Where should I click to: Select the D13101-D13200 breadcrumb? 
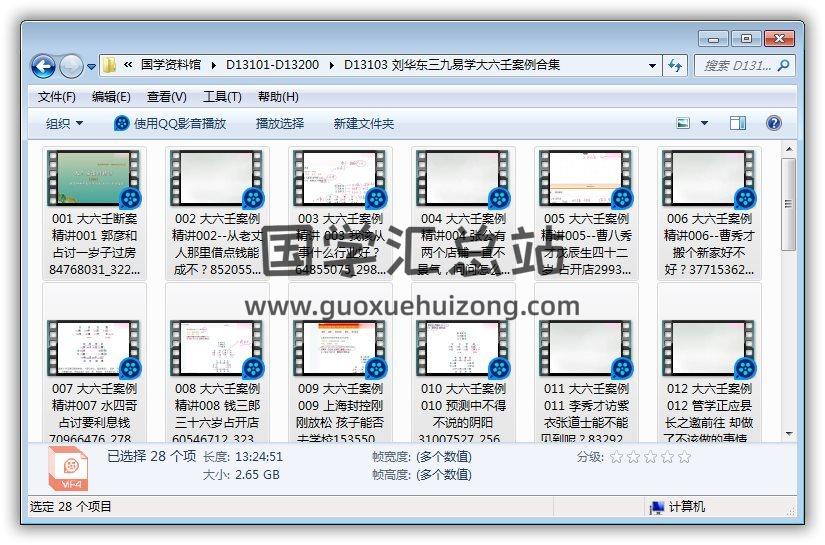[x=272, y=65]
